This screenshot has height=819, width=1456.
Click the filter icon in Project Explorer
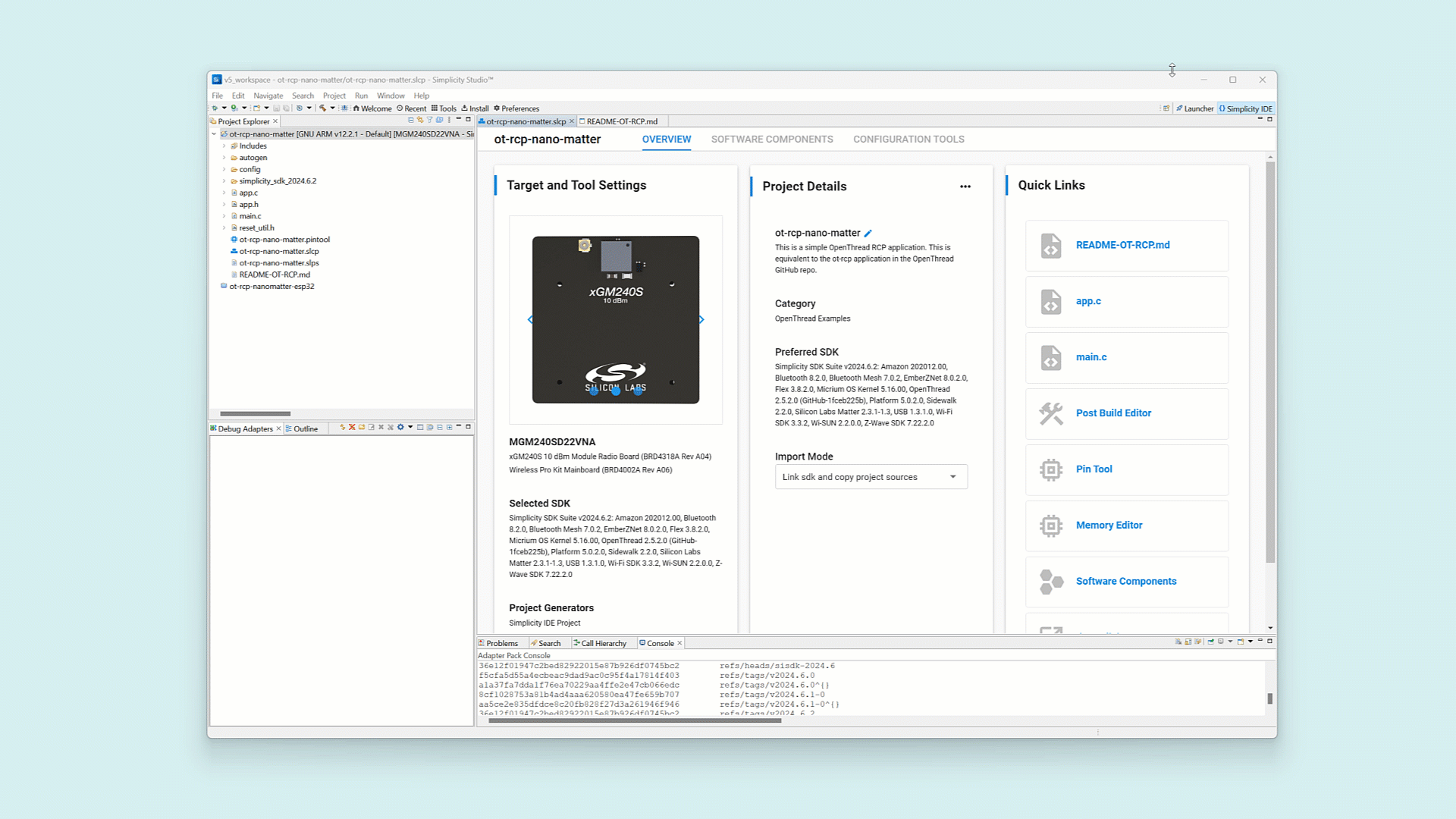(x=429, y=120)
